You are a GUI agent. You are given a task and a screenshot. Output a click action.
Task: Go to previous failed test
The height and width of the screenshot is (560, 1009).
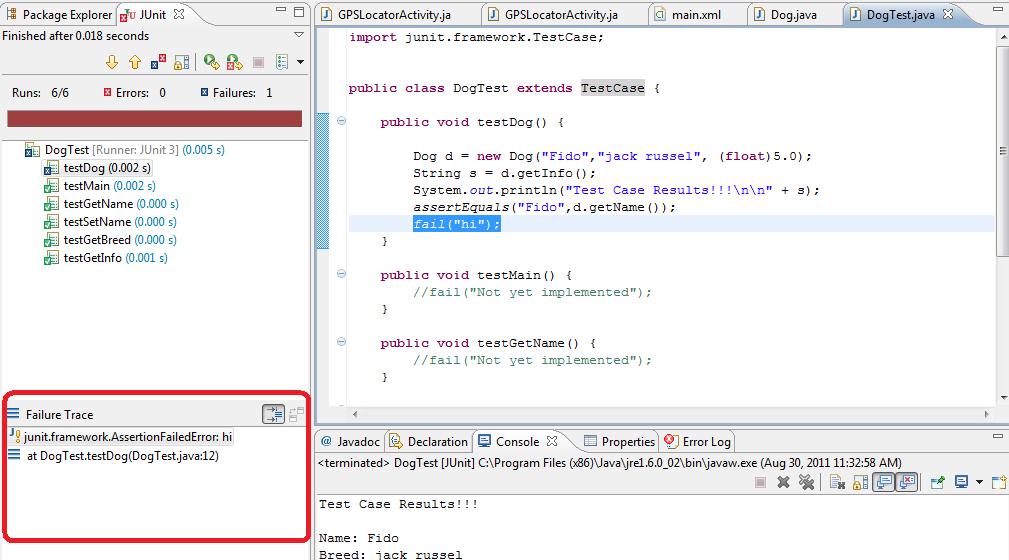(134, 62)
